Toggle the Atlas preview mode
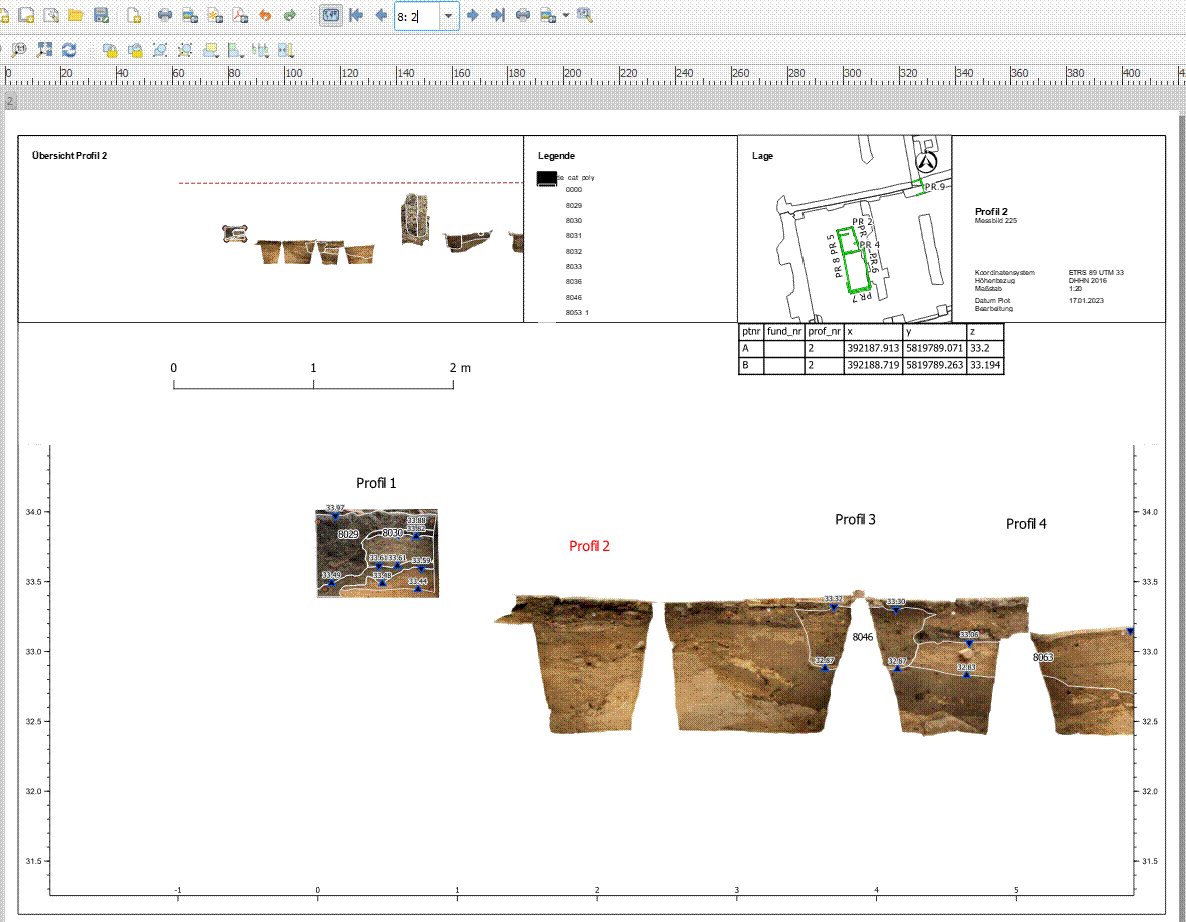Viewport: 1186px width, 922px height. 329,16
